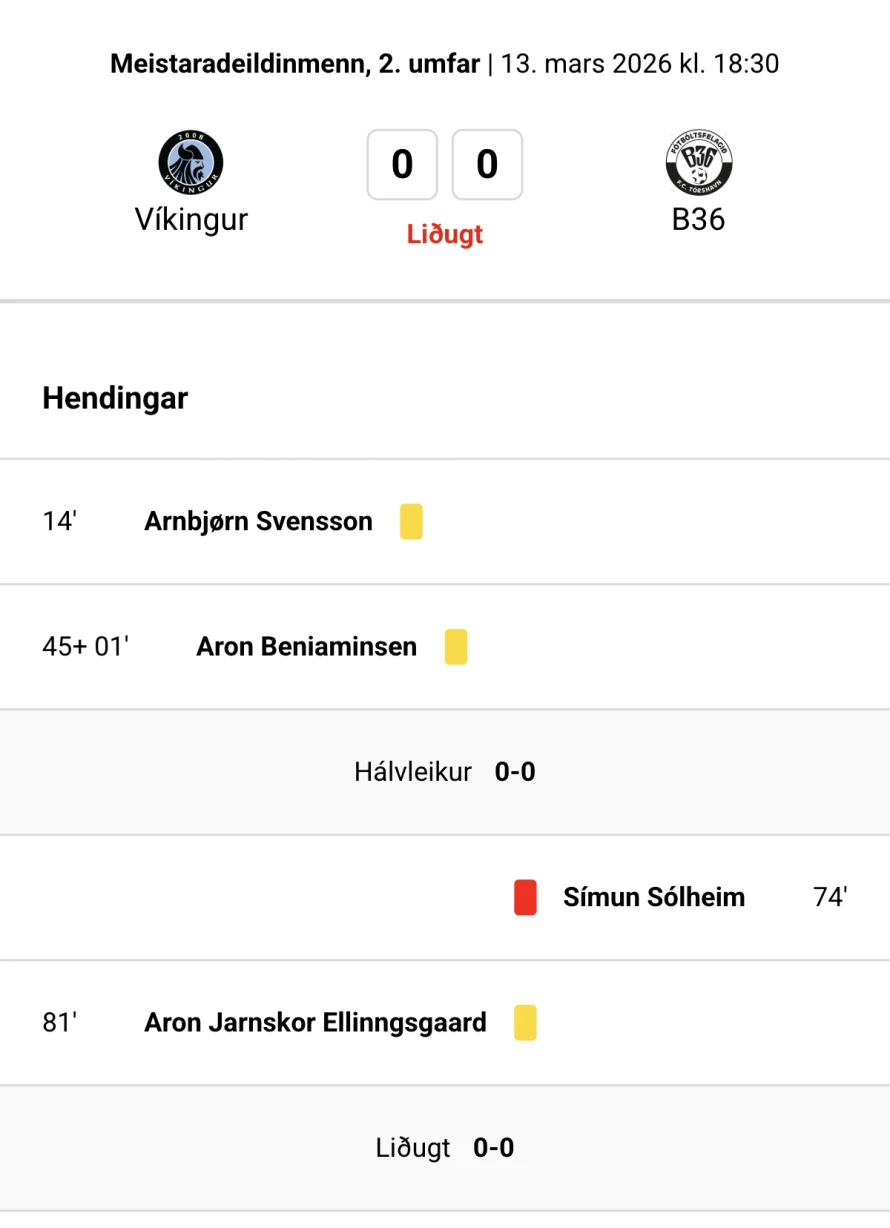Click the Víkingur team name

(x=191, y=219)
